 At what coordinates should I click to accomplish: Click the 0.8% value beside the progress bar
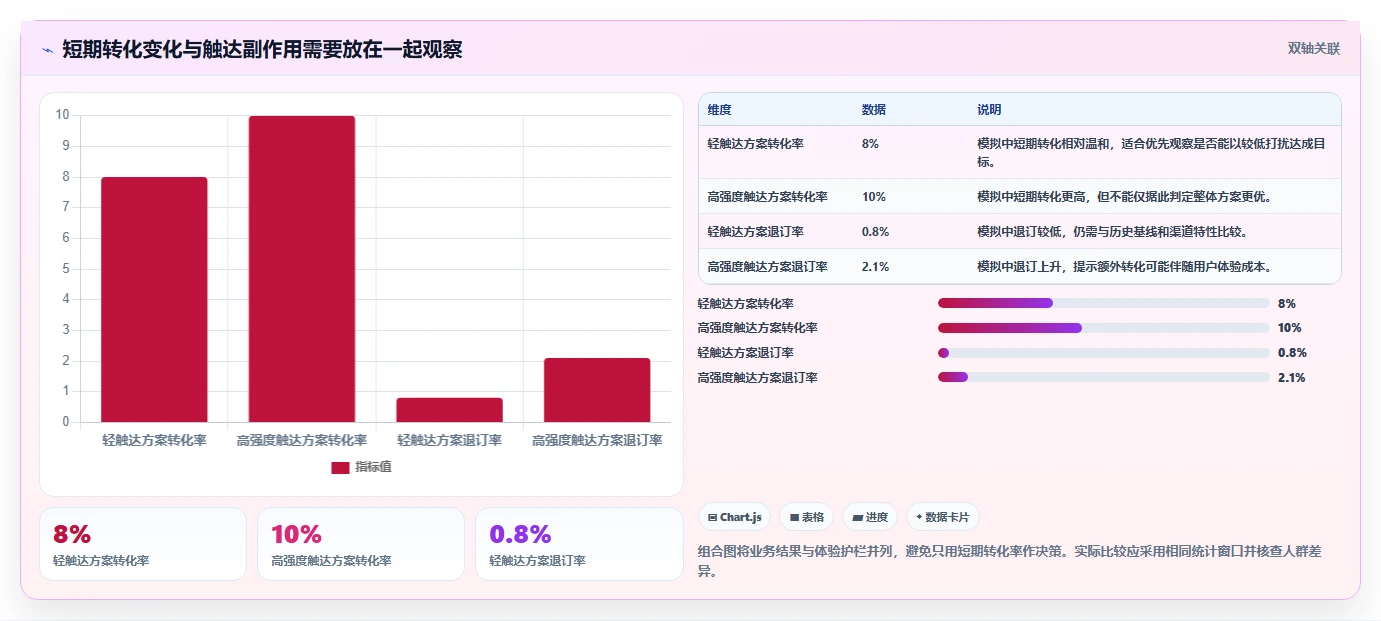coord(1292,353)
